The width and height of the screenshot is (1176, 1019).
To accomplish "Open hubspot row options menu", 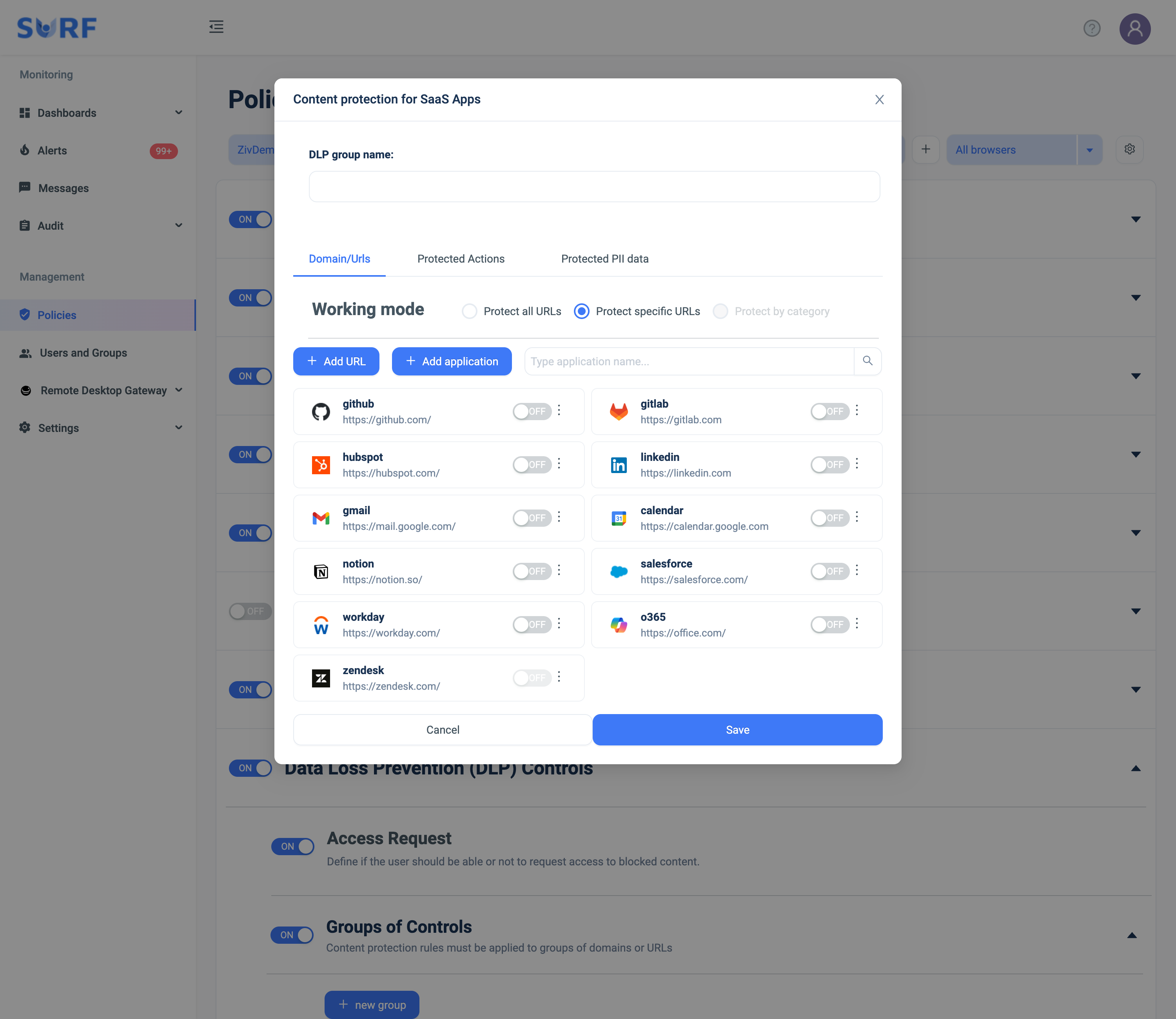I will [x=559, y=464].
